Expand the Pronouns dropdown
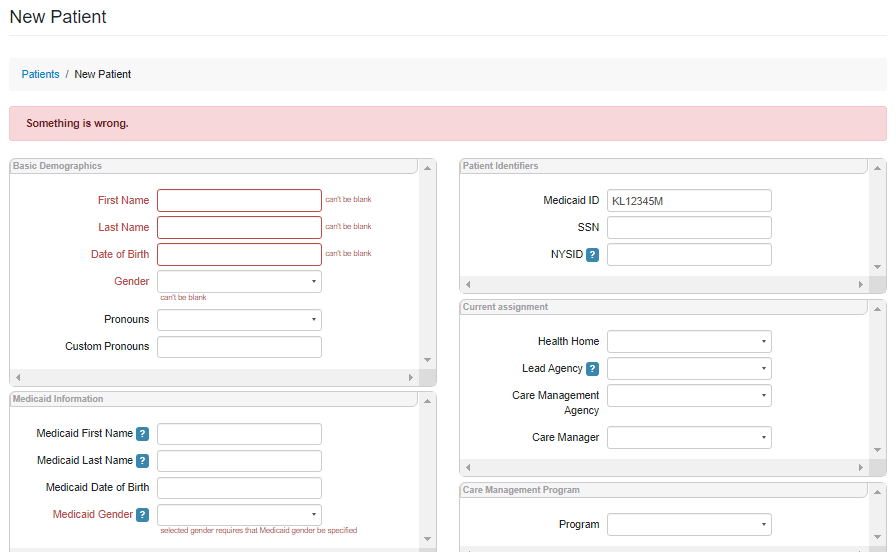 point(239,320)
